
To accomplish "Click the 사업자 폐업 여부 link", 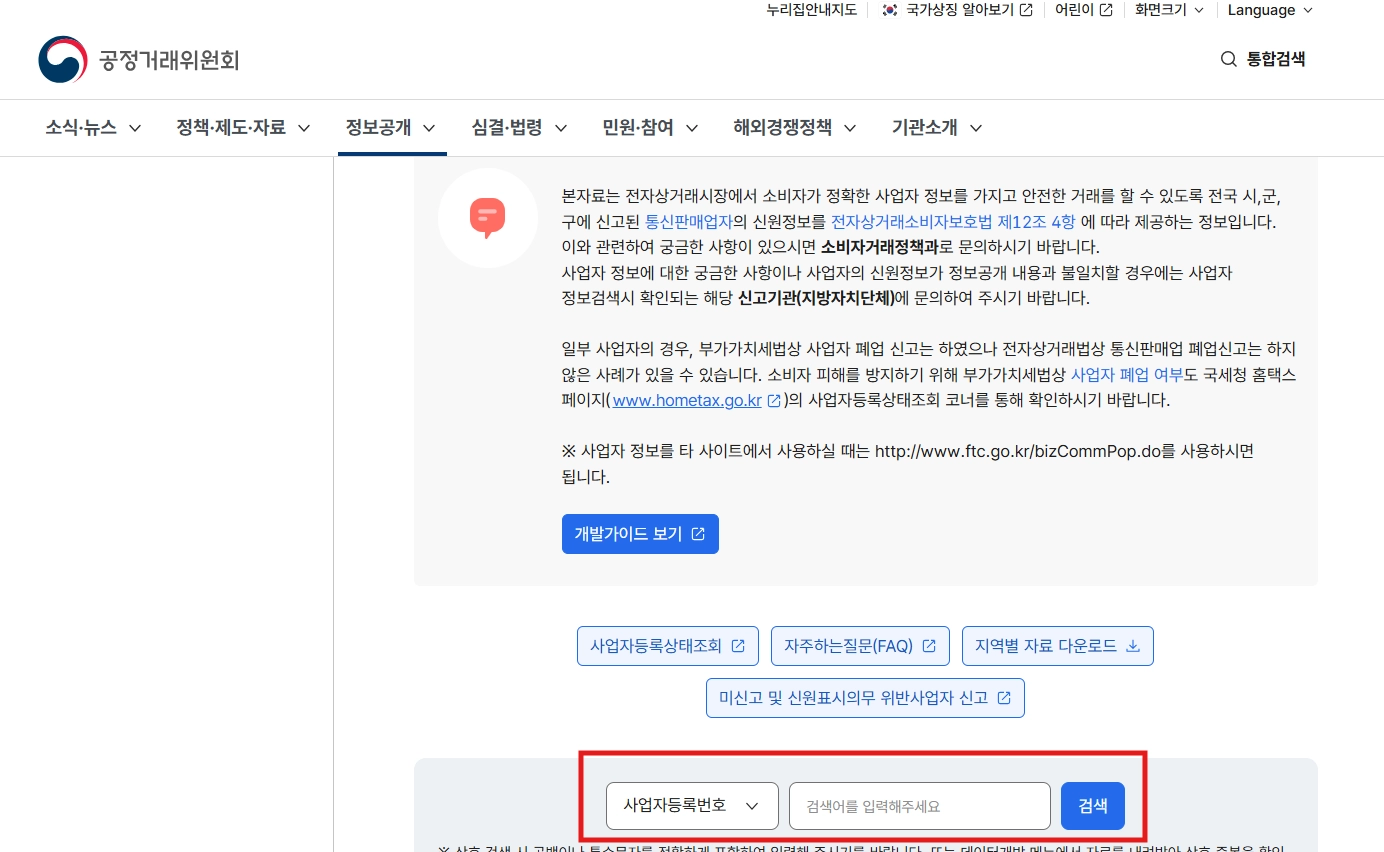I will pyautogui.click(x=1127, y=375).
